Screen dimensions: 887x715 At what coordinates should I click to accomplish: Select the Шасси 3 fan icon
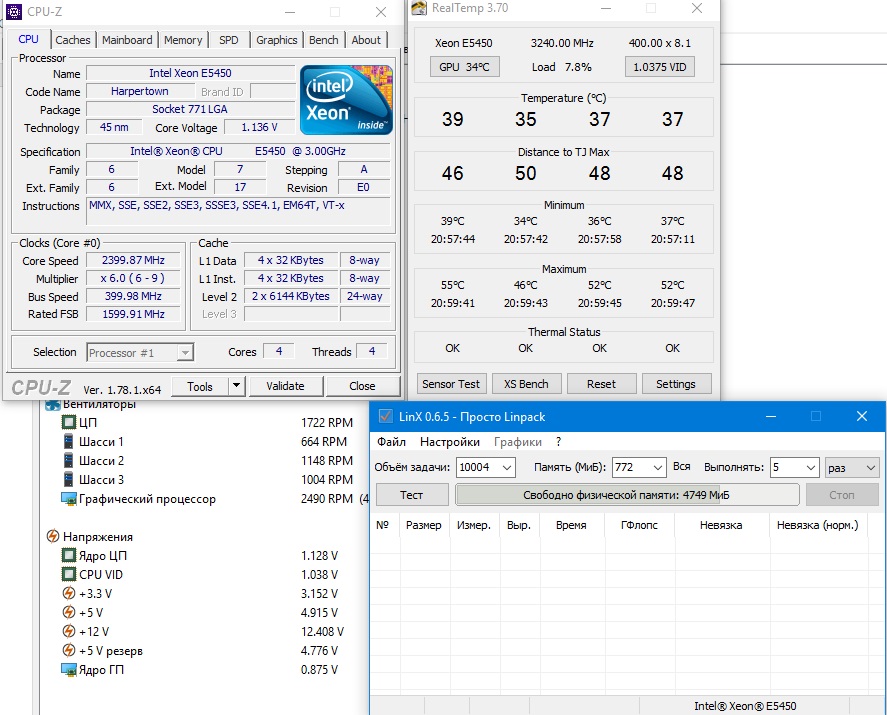pyautogui.click(x=68, y=479)
